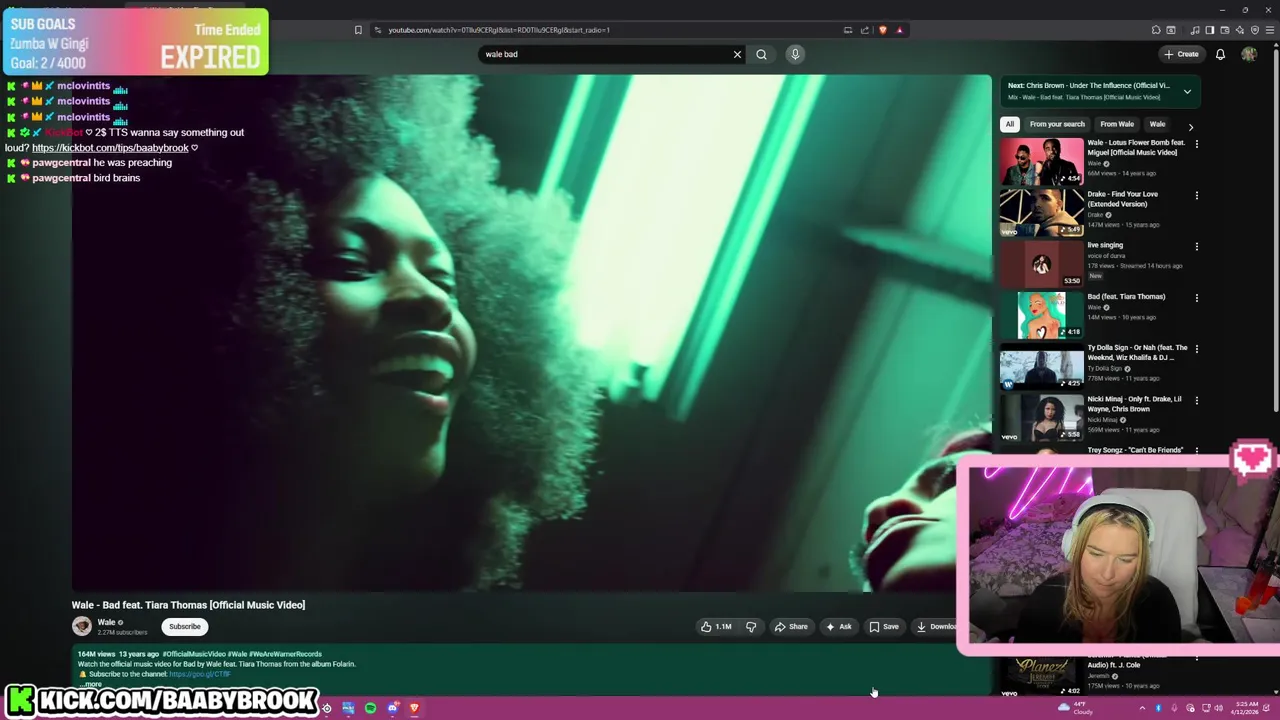
Task: Subscribe to the Wale channel
Action: pos(184,627)
